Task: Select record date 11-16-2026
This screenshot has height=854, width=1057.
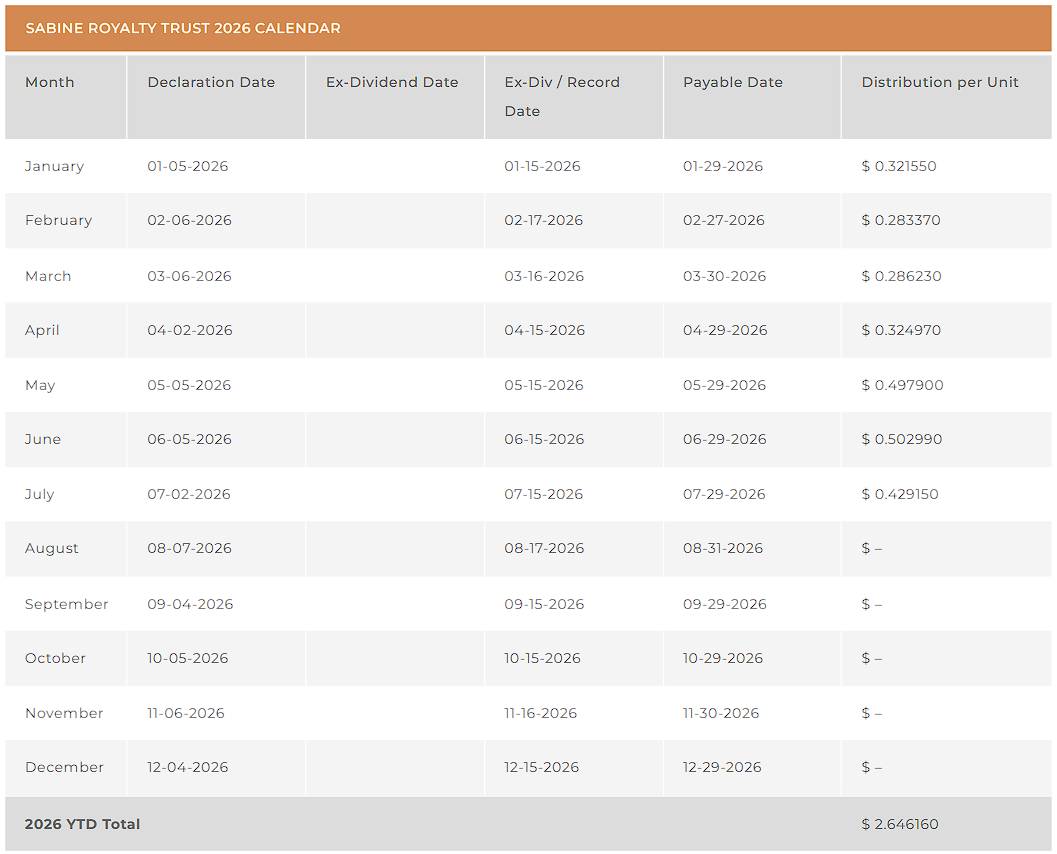Action: [x=541, y=713]
